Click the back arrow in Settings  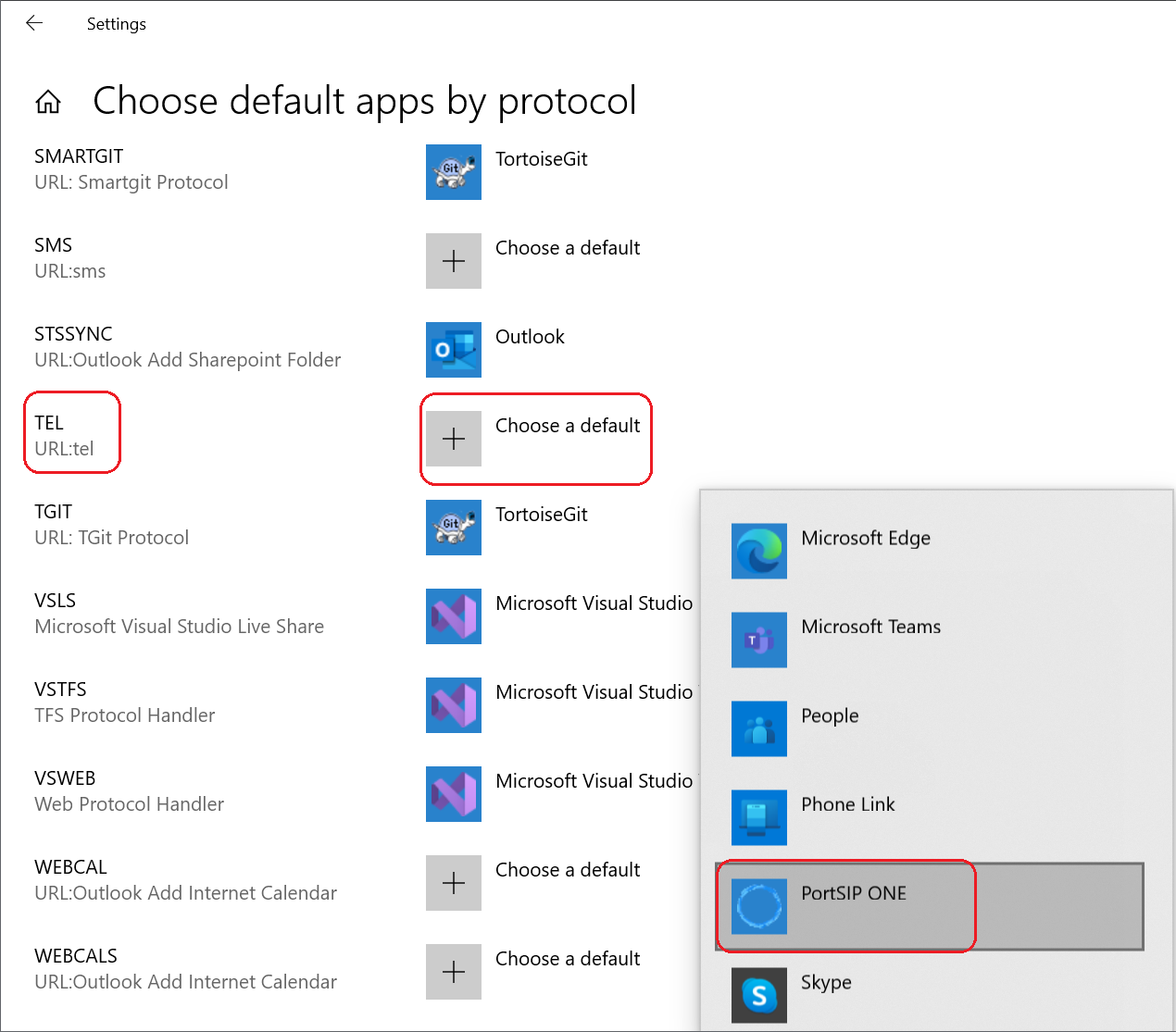point(35,24)
